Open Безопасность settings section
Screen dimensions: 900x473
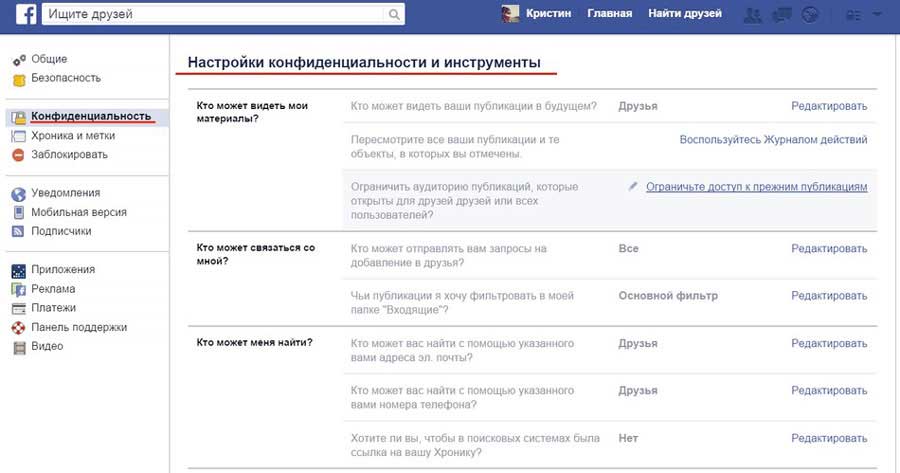pyautogui.click(x=66, y=78)
